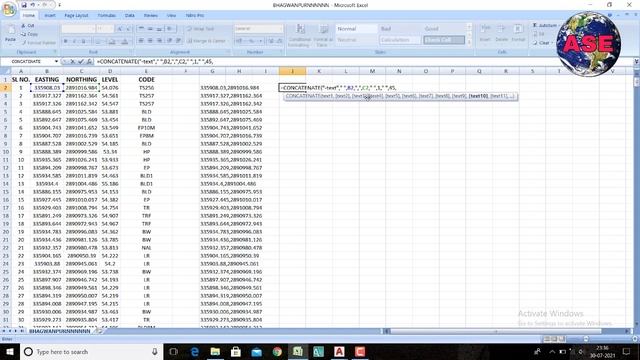This screenshot has height=360, width=640.
Task: Toggle Italic formatting
Action: click(x=74, y=41)
